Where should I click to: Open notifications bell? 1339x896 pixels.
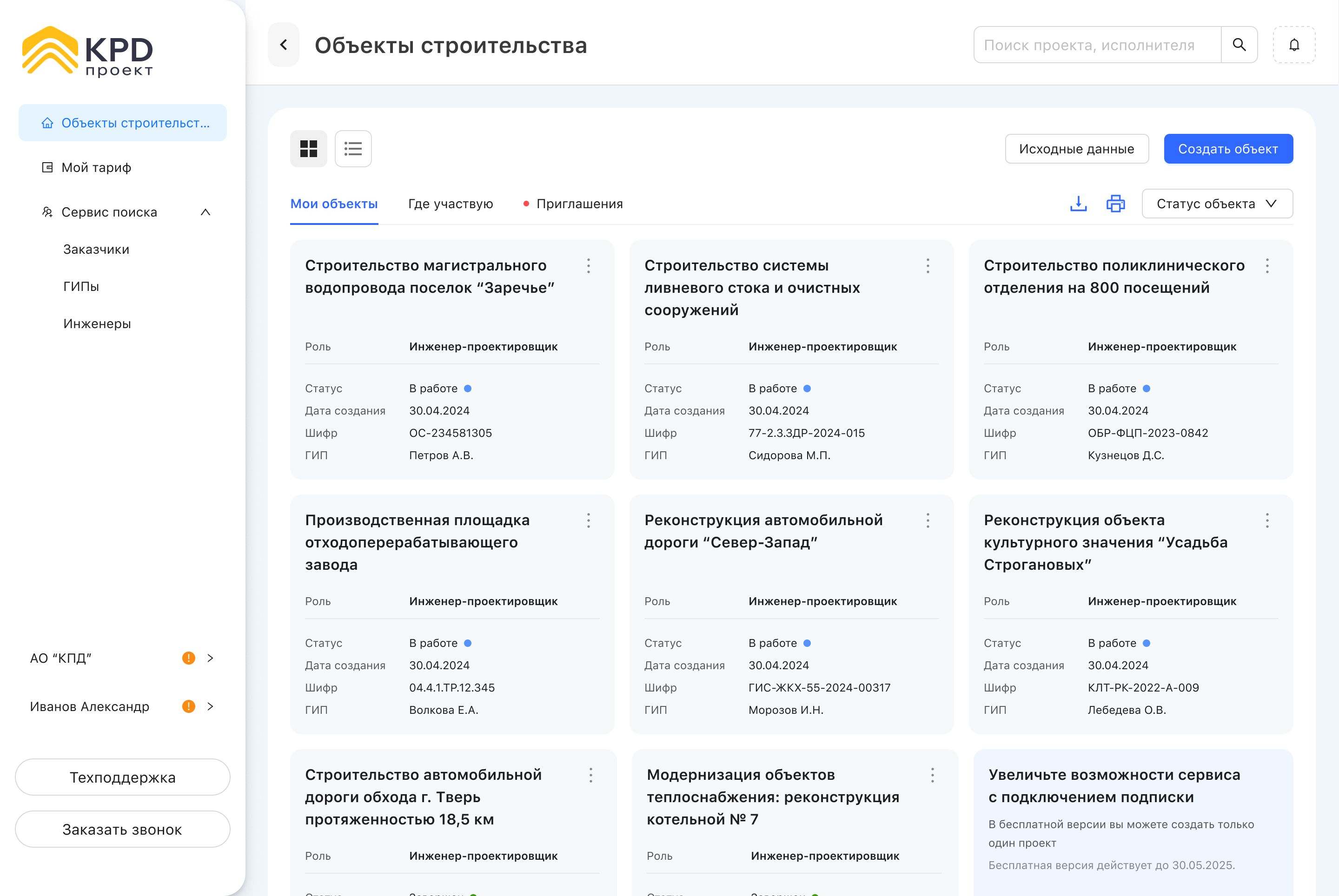point(1294,45)
